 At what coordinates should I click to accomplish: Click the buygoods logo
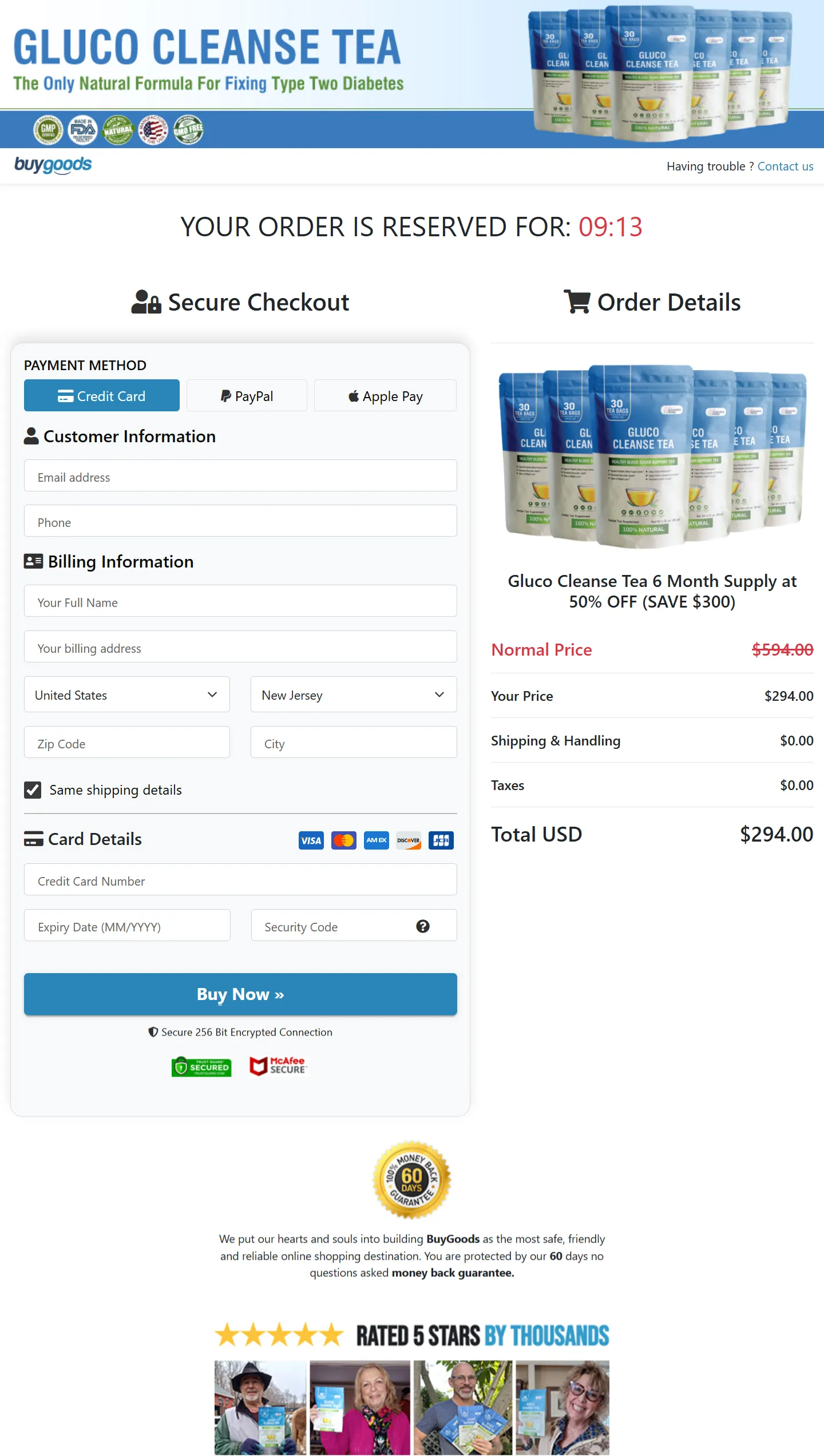(x=53, y=165)
